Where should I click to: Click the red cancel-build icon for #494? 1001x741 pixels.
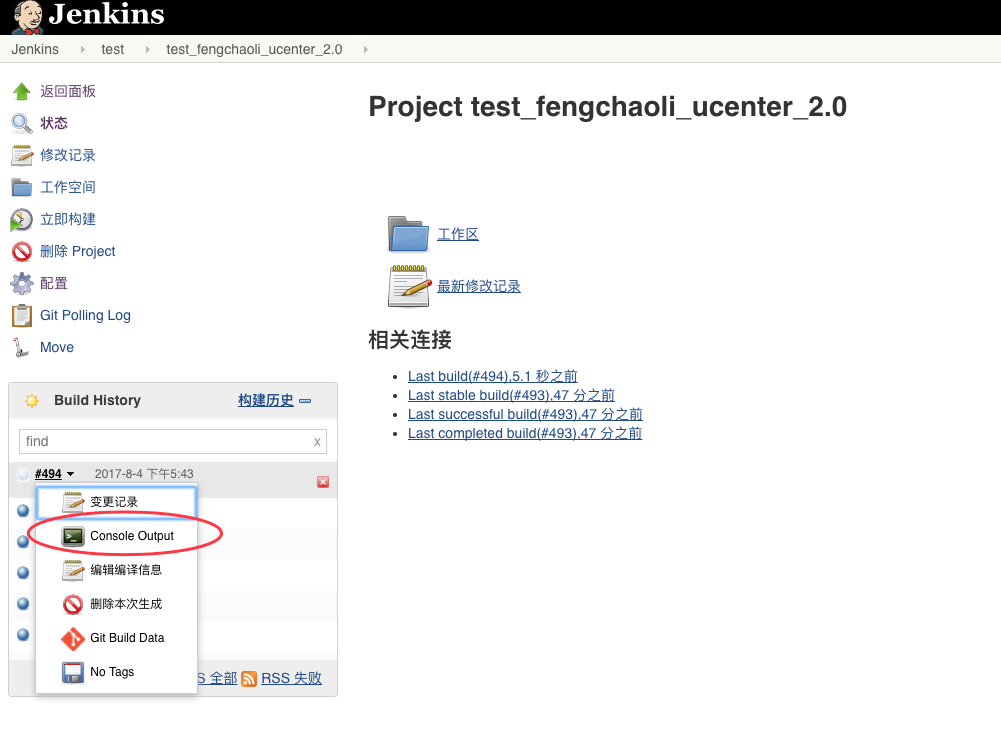coord(323,482)
